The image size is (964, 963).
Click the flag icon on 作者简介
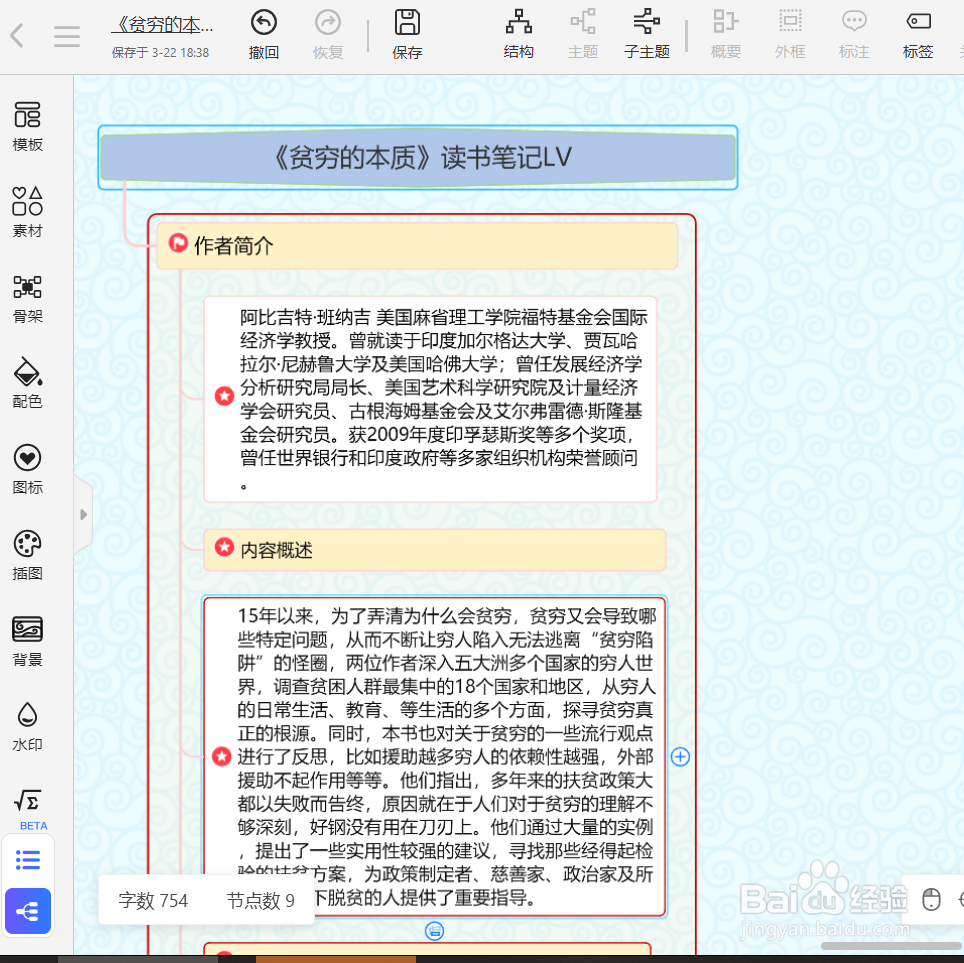pos(178,244)
